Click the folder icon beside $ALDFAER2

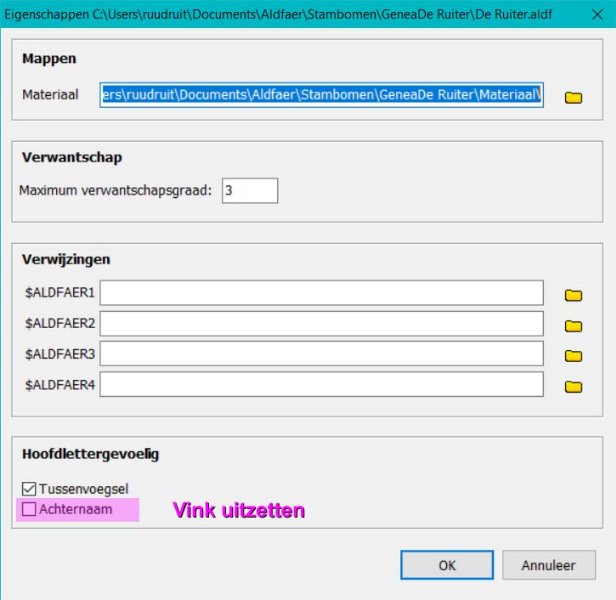(x=573, y=325)
